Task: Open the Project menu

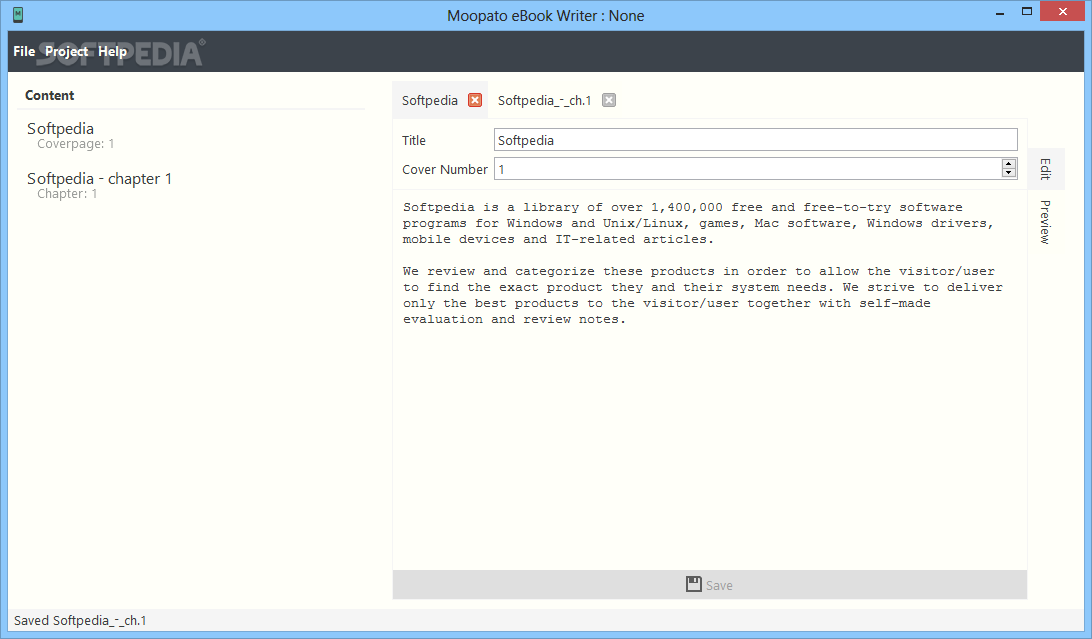Action: (67, 52)
